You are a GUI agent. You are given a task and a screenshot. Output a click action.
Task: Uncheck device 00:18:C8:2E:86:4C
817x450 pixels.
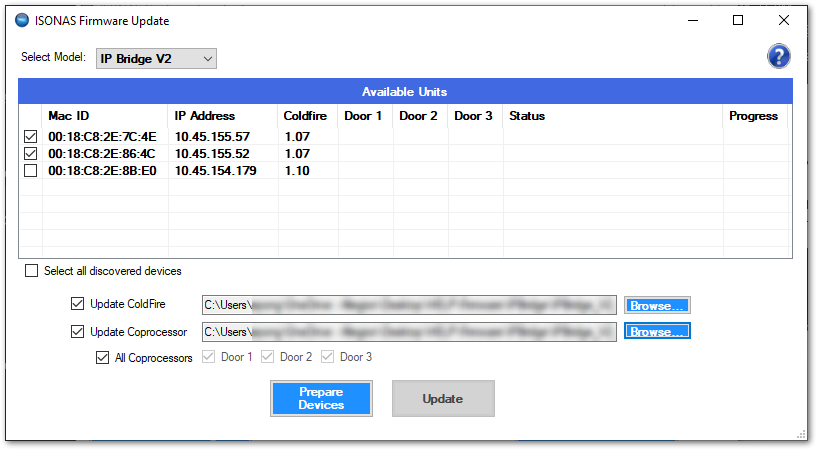[x=31, y=154]
